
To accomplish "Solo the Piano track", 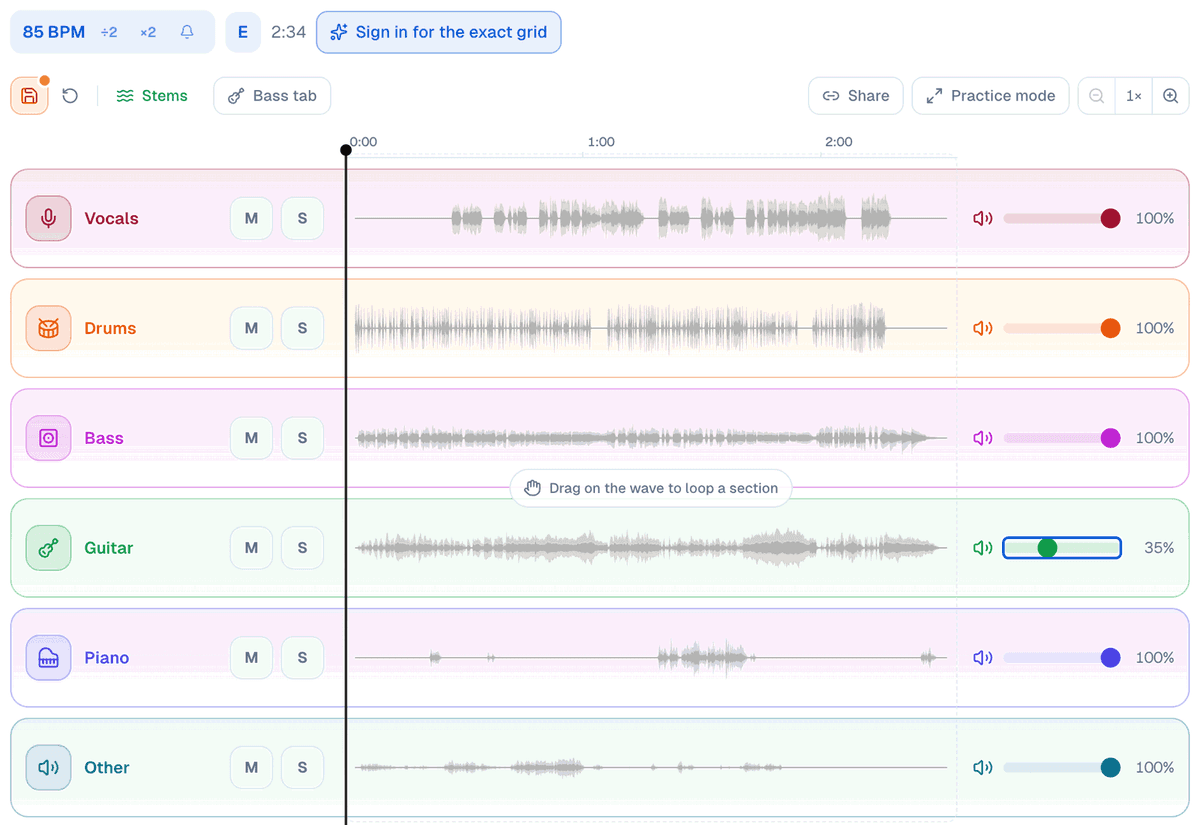I will tap(302, 658).
